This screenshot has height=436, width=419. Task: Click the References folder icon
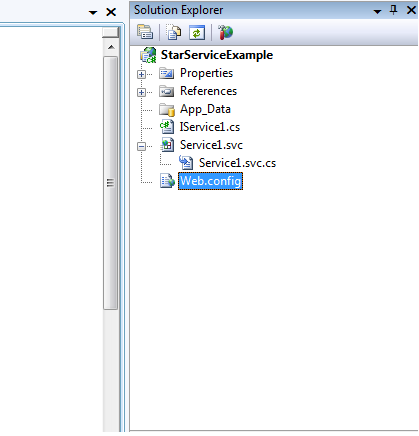tap(166, 91)
